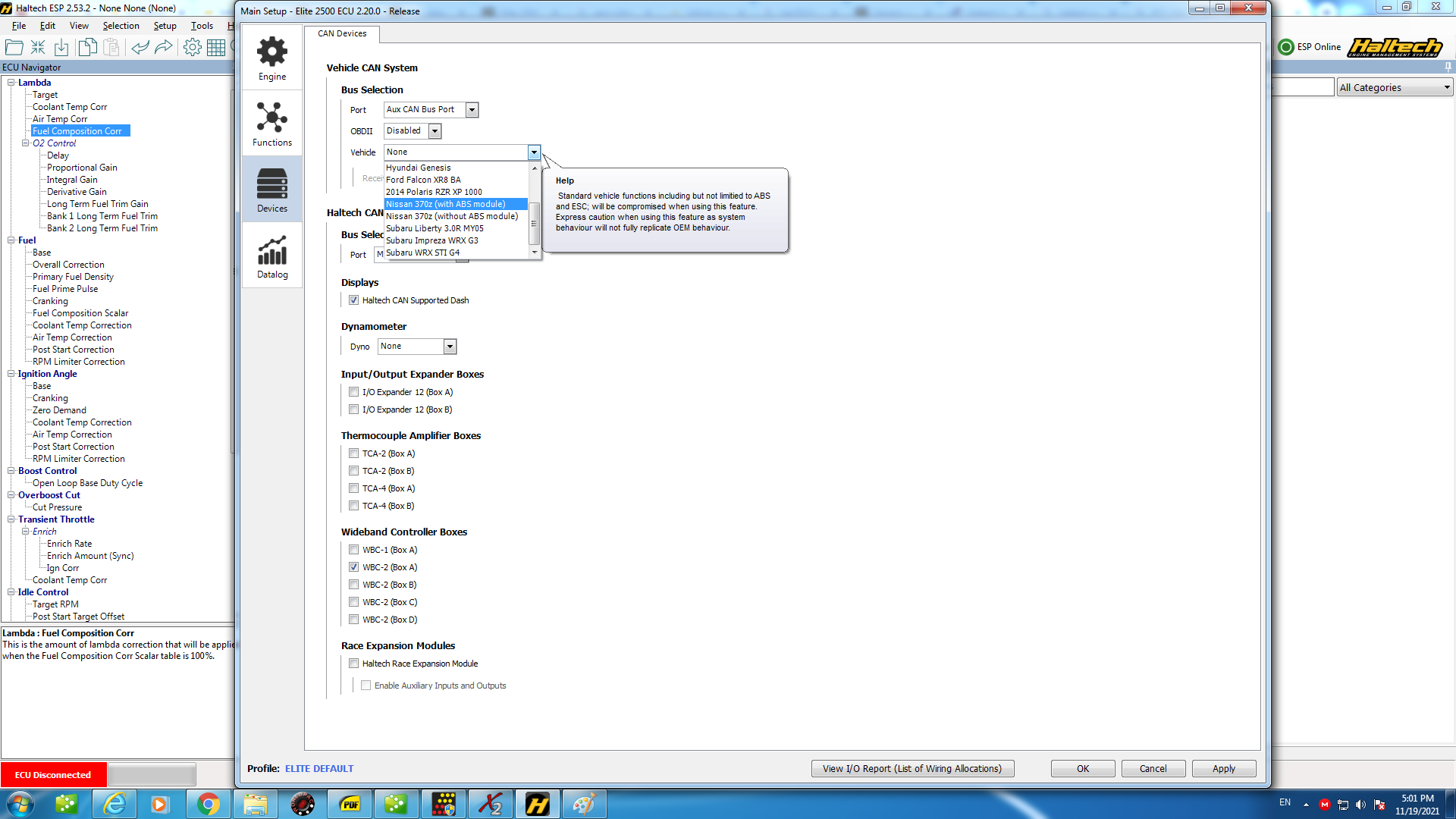Click the green ESP Online status icon
Image resolution: width=1456 pixels, height=819 pixels.
click(1286, 47)
